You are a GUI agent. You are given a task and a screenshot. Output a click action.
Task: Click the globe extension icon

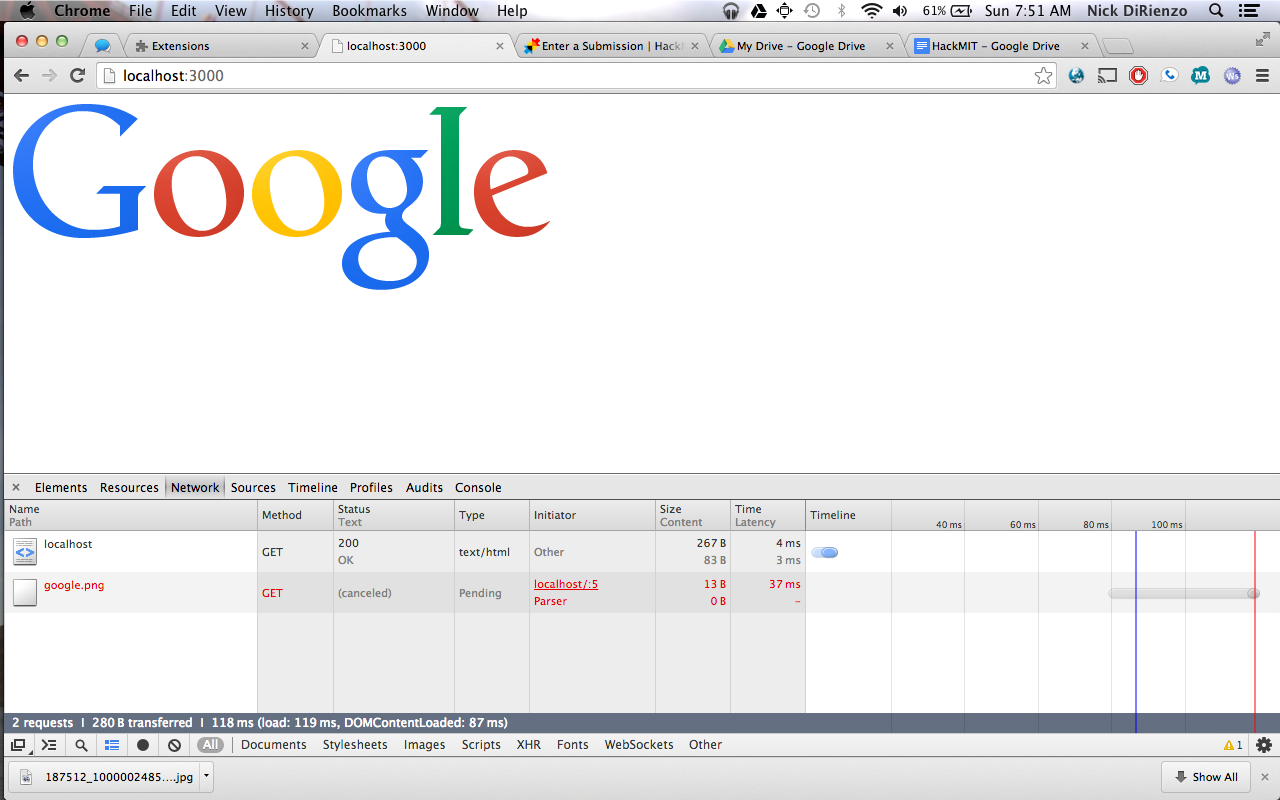click(x=1076, y=76)
